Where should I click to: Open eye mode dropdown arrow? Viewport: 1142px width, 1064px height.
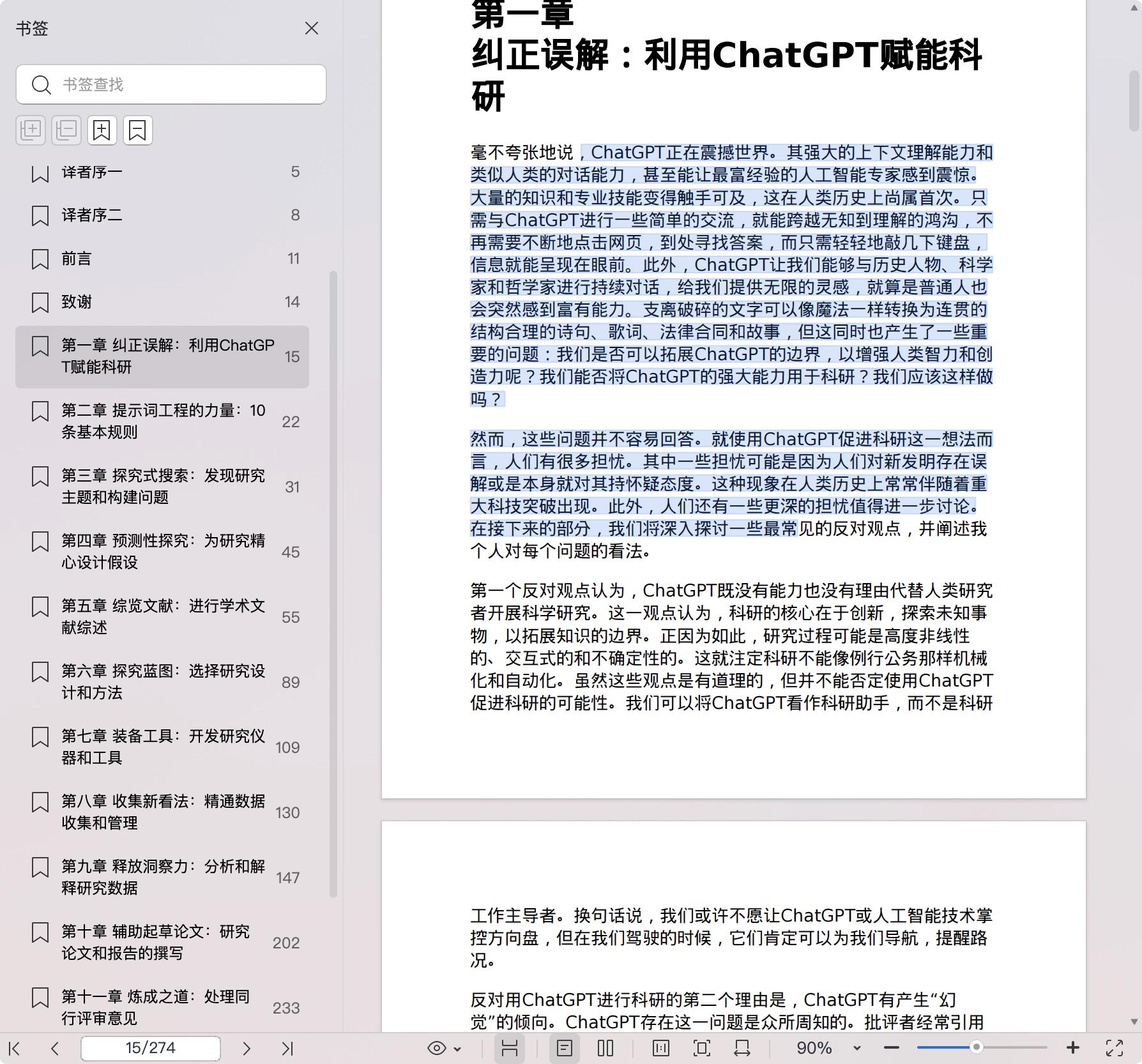457,1049
